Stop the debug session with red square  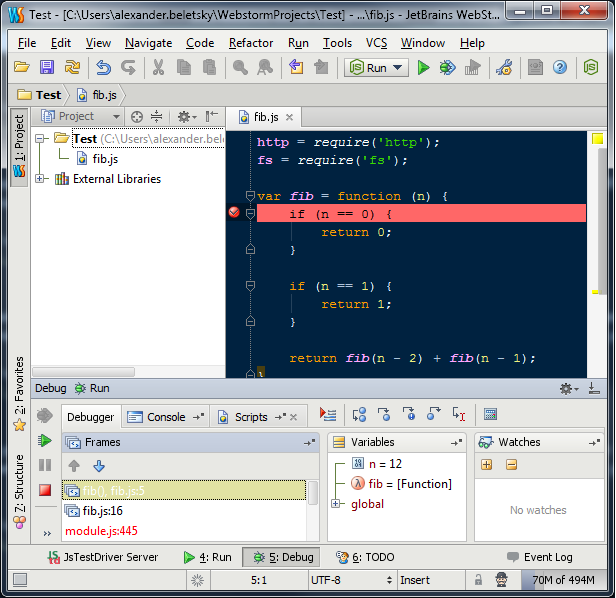click(45, 490)
